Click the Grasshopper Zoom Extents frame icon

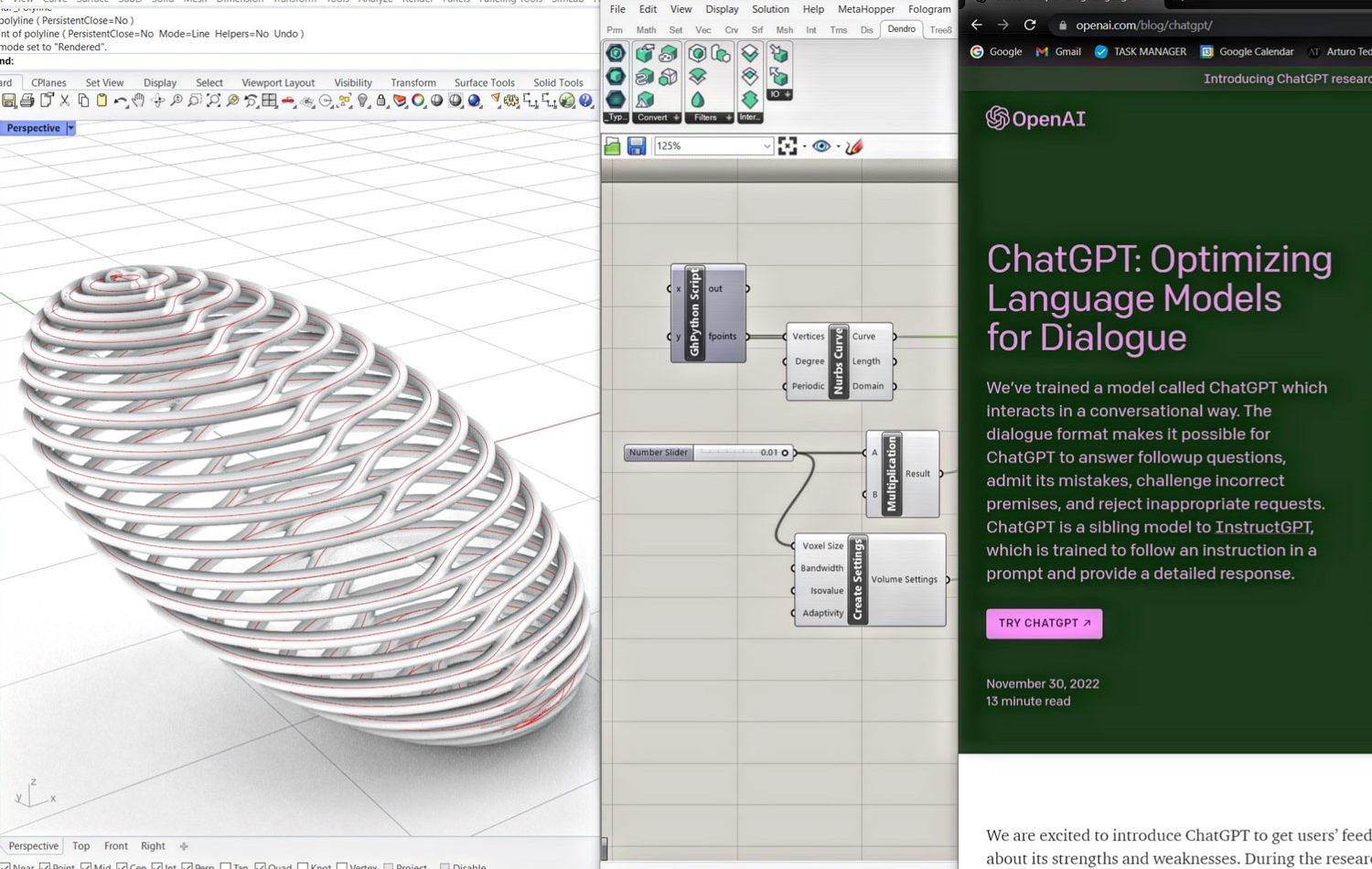pos(787,146)
